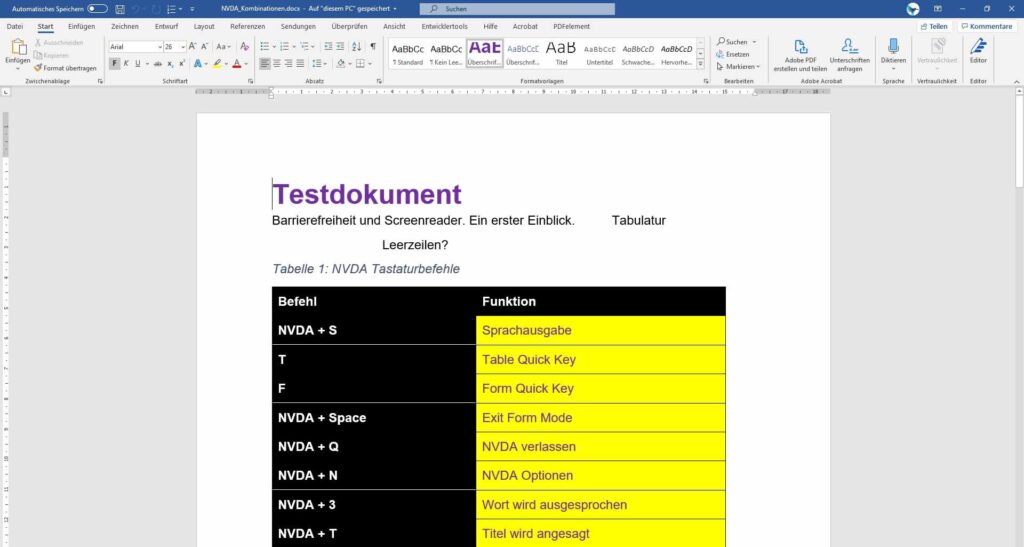Screen dimensions: 1024x547
Task: Open Schriftart dialog launcher
Action: click(251, 81)
